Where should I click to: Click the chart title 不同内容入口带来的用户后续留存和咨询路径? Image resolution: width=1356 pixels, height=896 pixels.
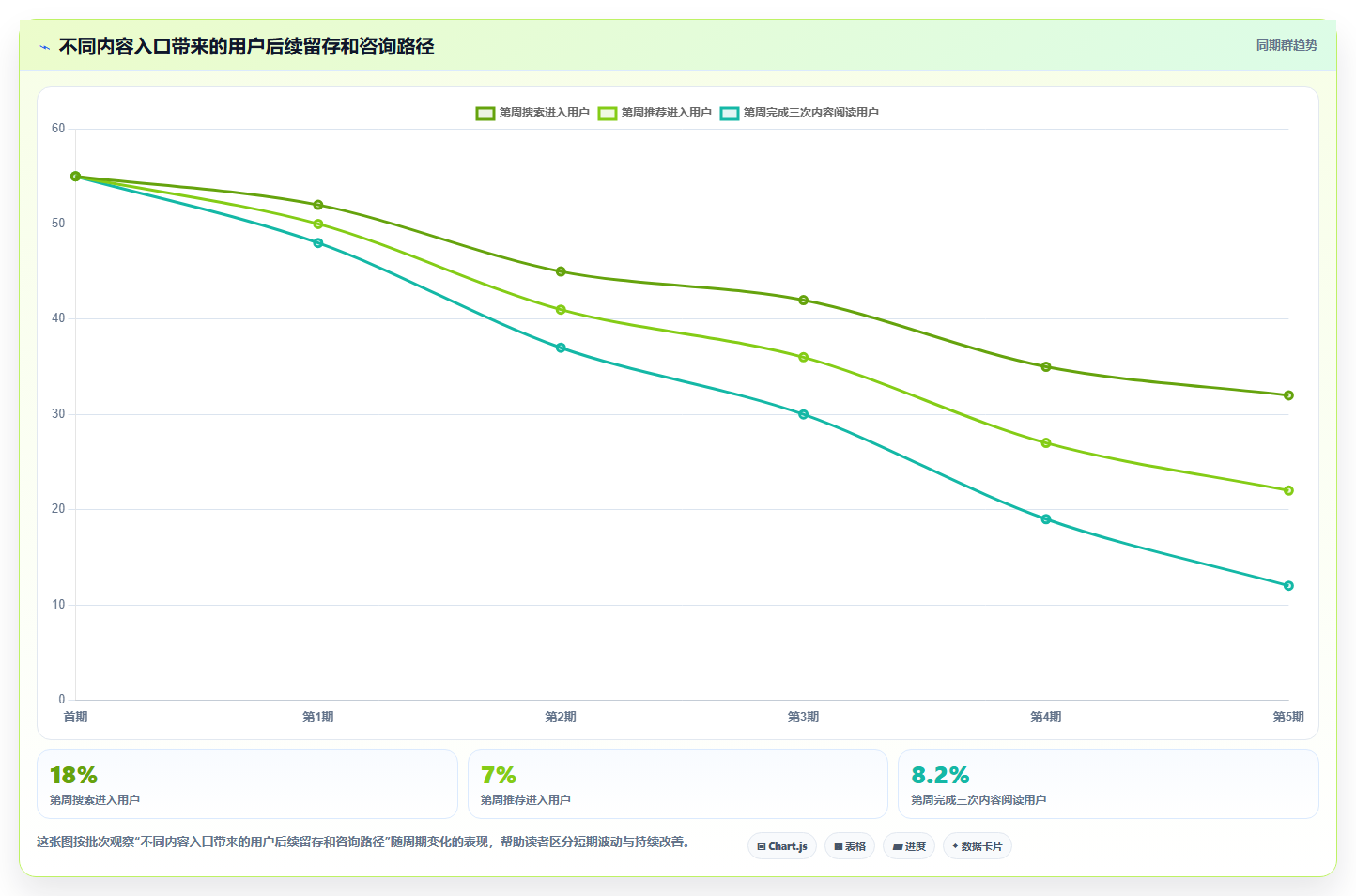pyautogui.click(x=247, y=47)
